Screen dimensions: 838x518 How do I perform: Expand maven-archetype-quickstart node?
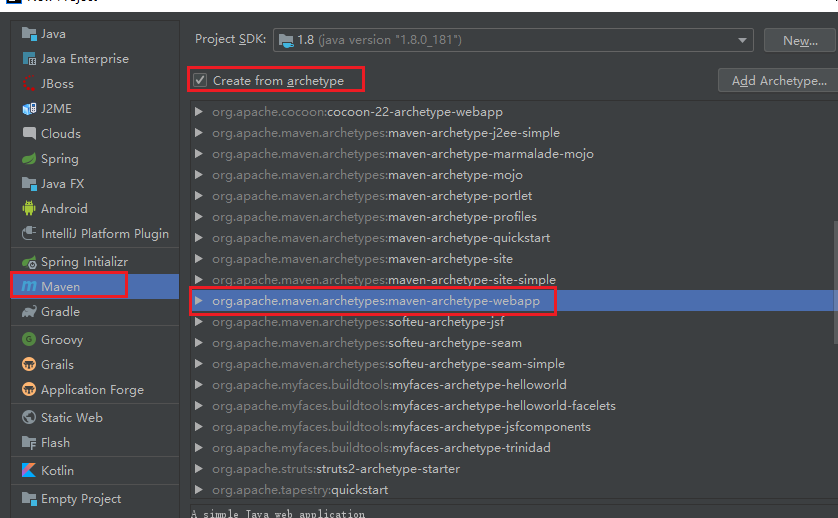[x=198, y=238]
